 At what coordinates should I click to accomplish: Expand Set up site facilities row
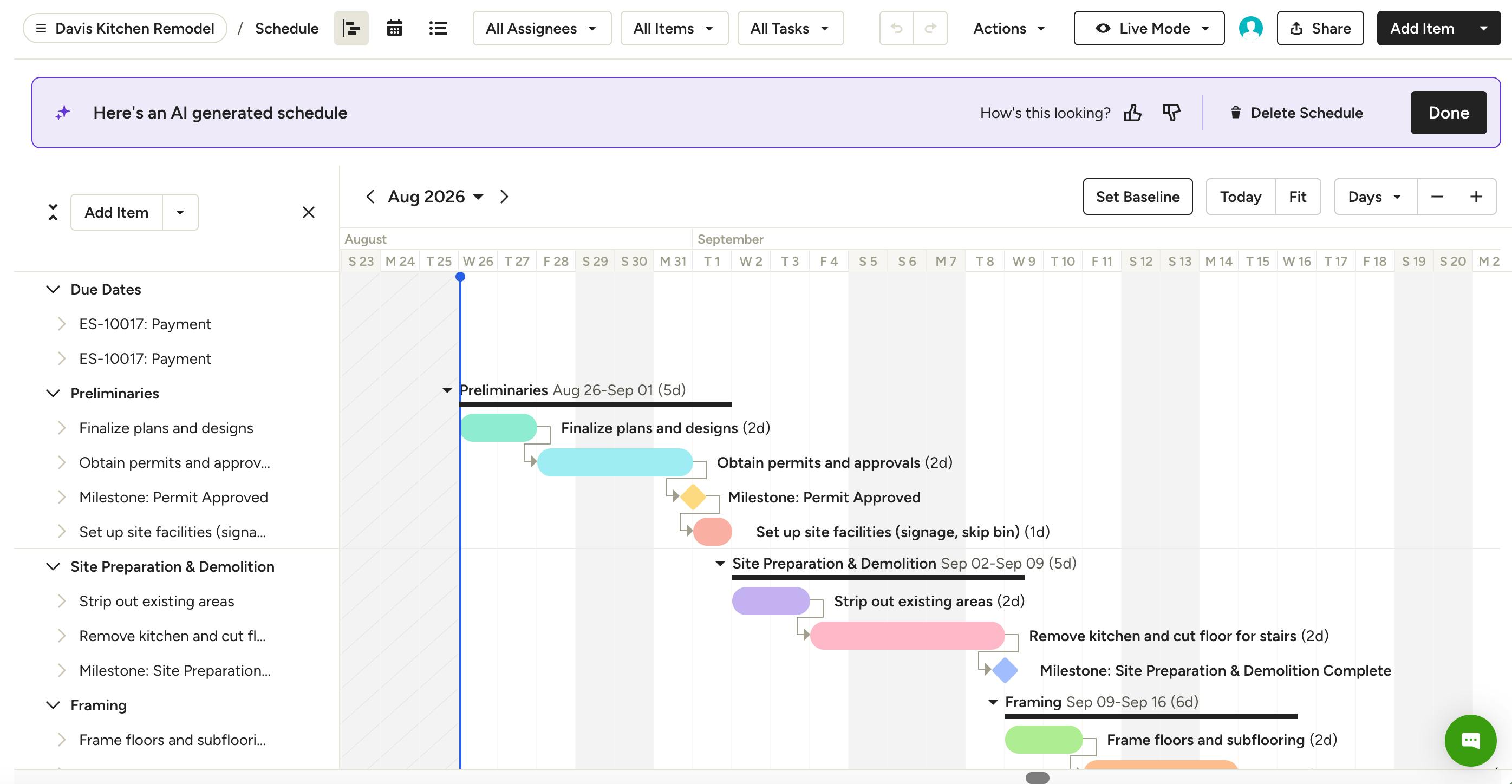tap(62, 532)
